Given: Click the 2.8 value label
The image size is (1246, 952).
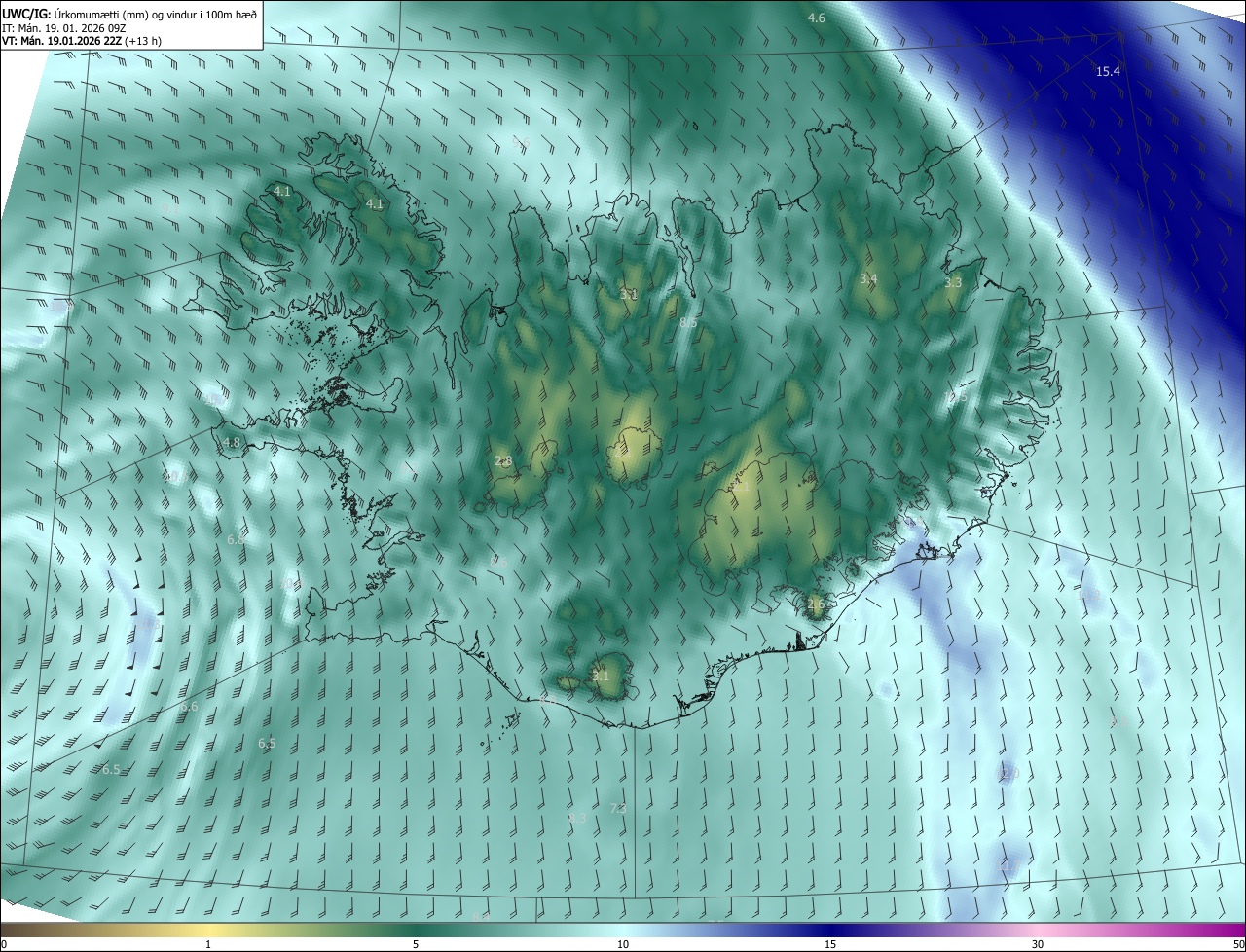Looking at the screenshot, I should coord(503,460).
